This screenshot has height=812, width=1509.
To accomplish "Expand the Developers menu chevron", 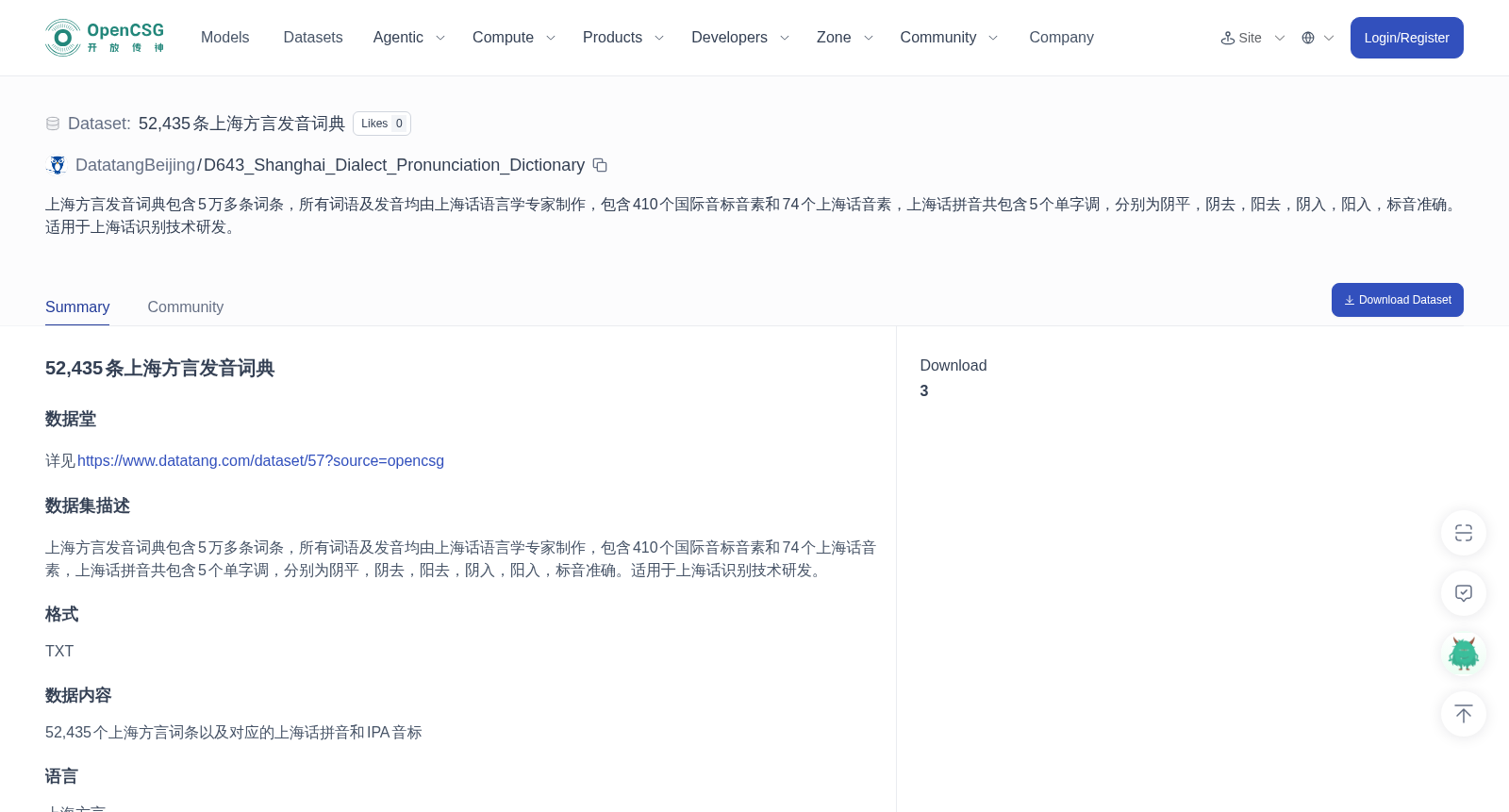I will coord(785,38).
